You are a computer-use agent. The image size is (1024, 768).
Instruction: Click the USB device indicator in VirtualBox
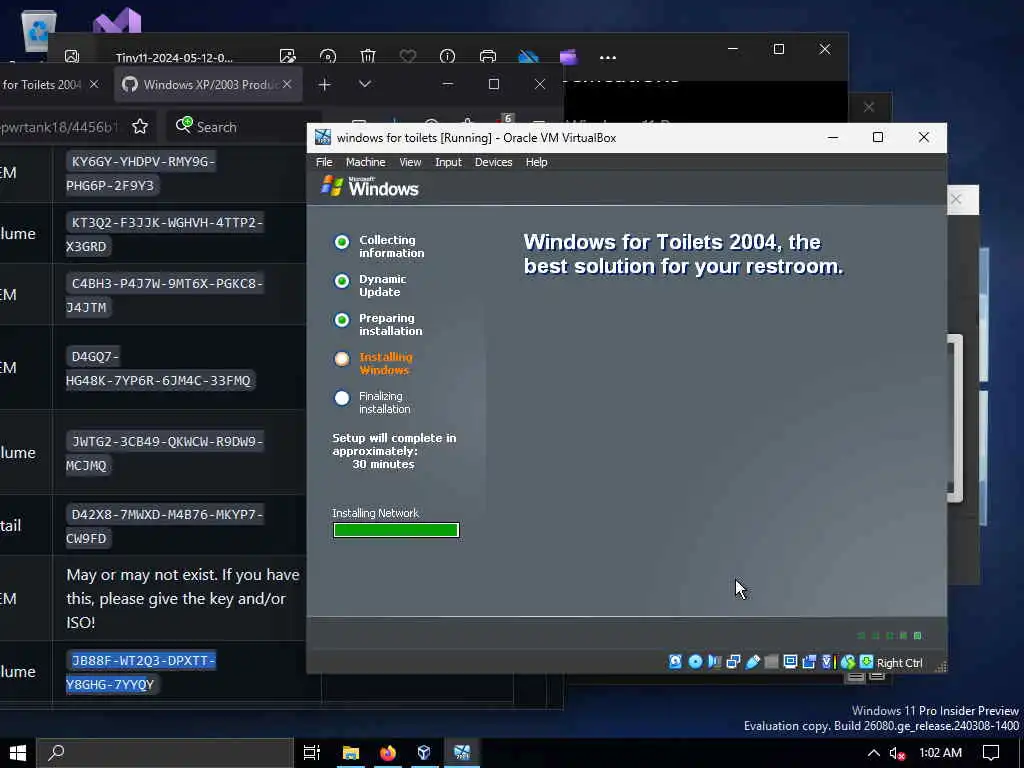752,662
